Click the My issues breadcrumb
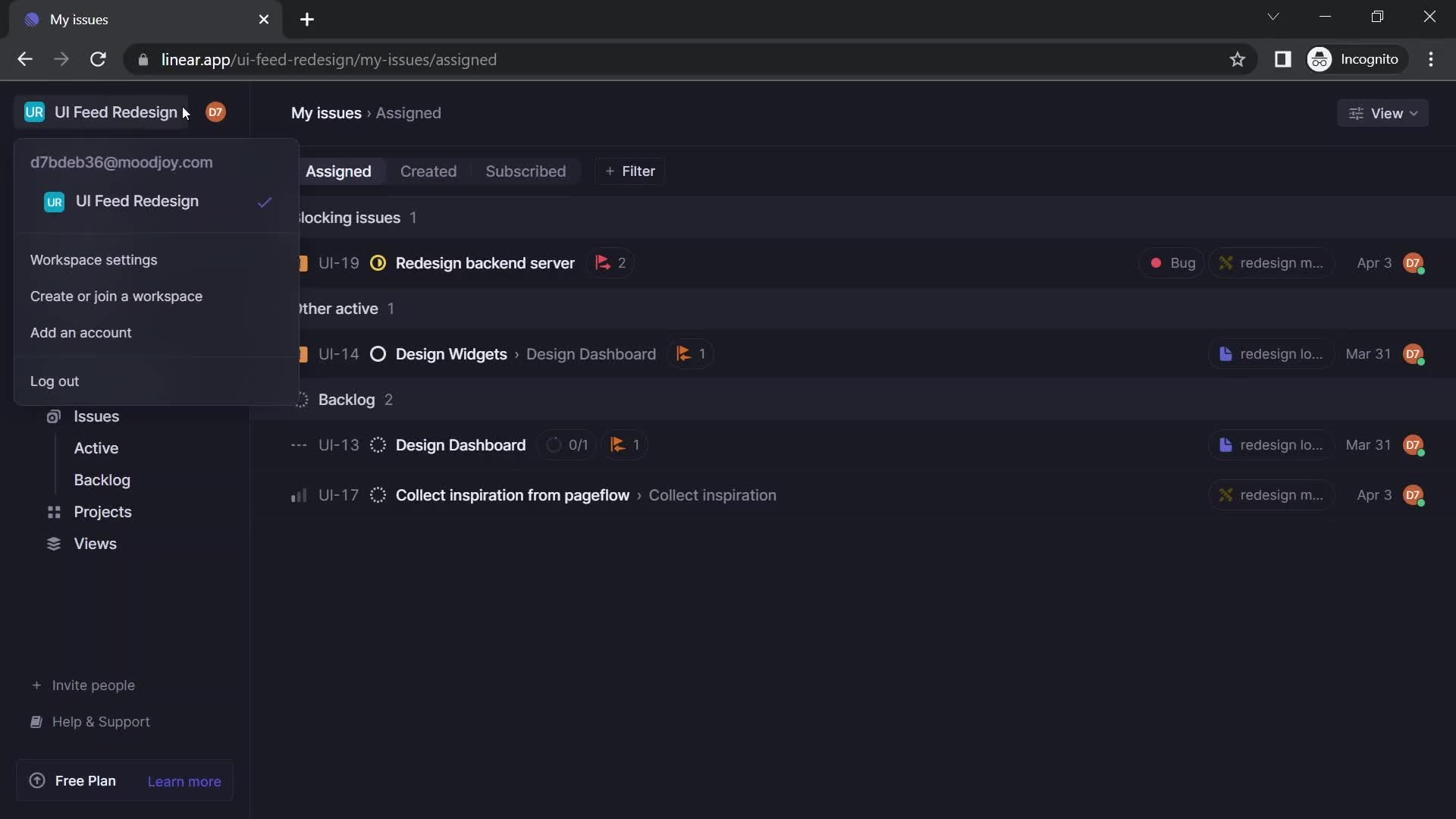The height and width of the screenshot is (819, 1456). 326,113
